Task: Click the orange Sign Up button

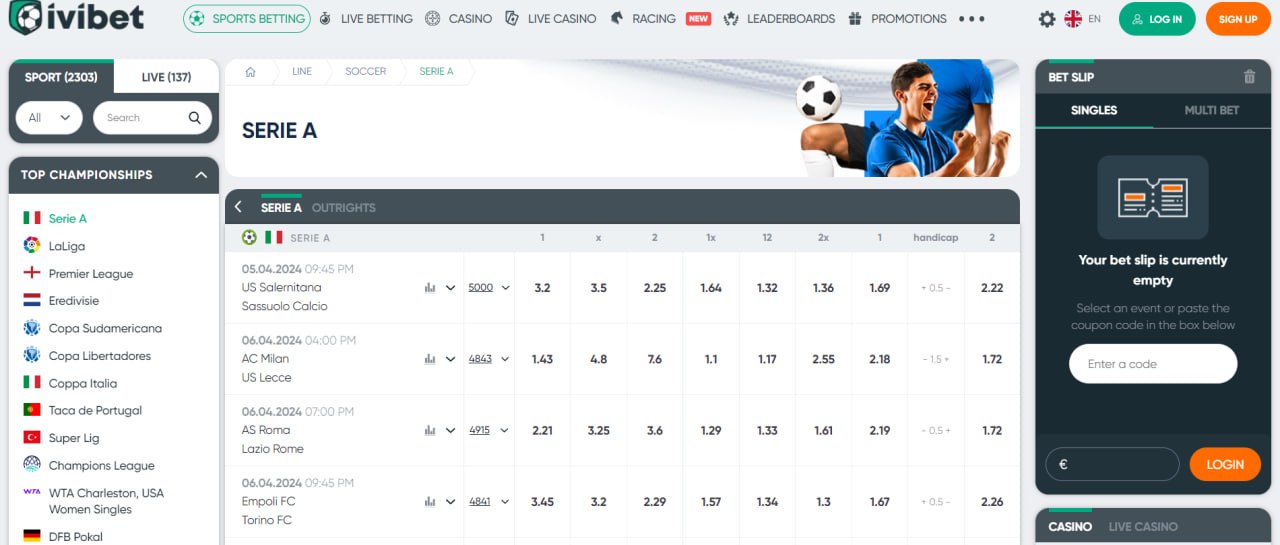Action: pyautogui.click(x=1238, y=19)
